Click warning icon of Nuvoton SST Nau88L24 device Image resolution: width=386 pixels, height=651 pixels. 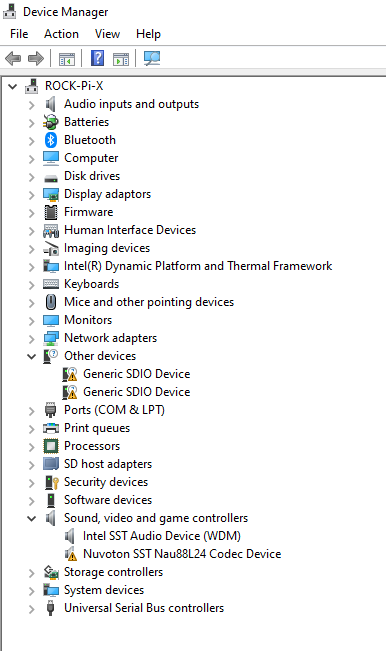(70, 554)
